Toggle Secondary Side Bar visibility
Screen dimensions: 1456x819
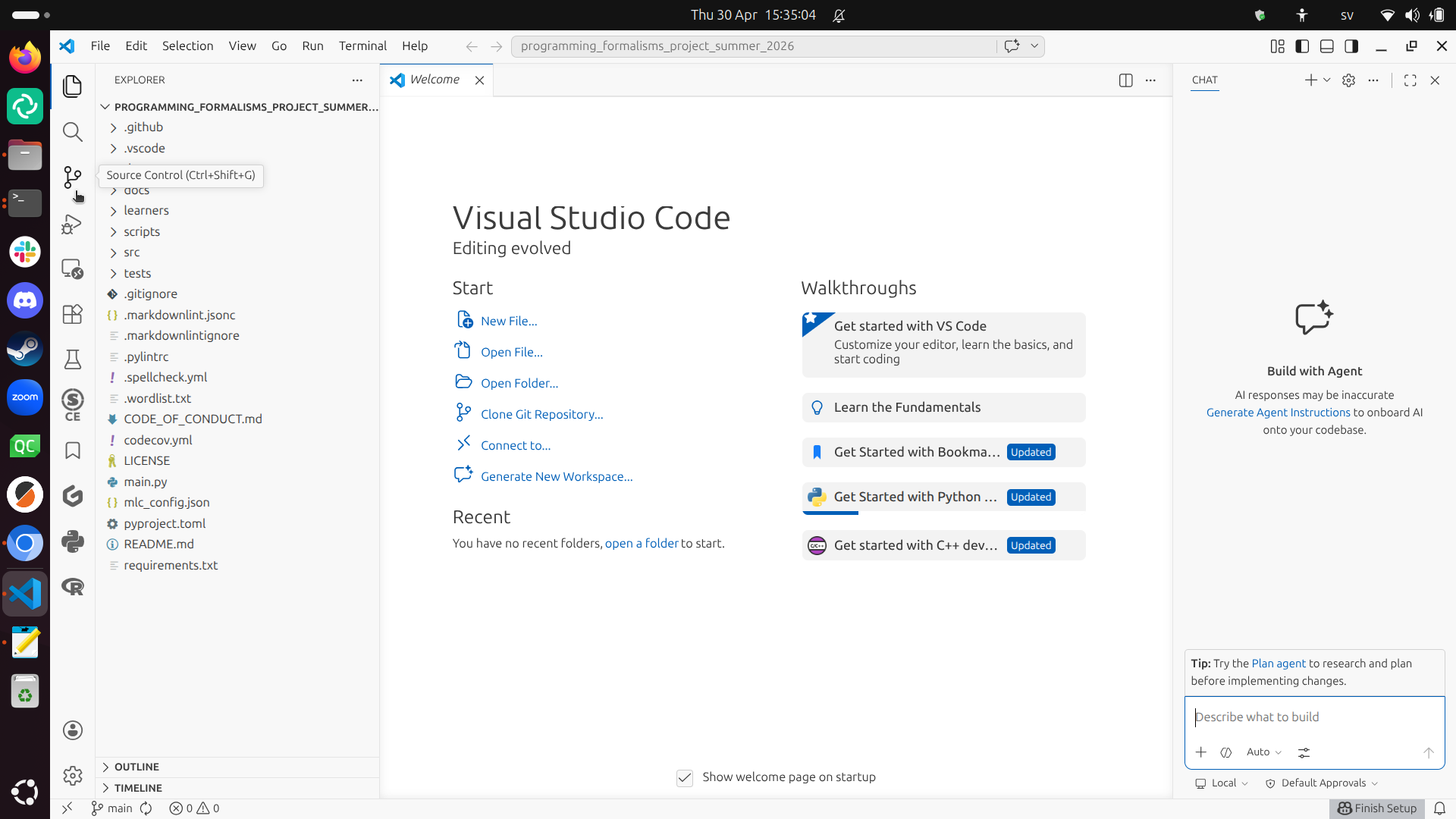[x=1351, y=46]
